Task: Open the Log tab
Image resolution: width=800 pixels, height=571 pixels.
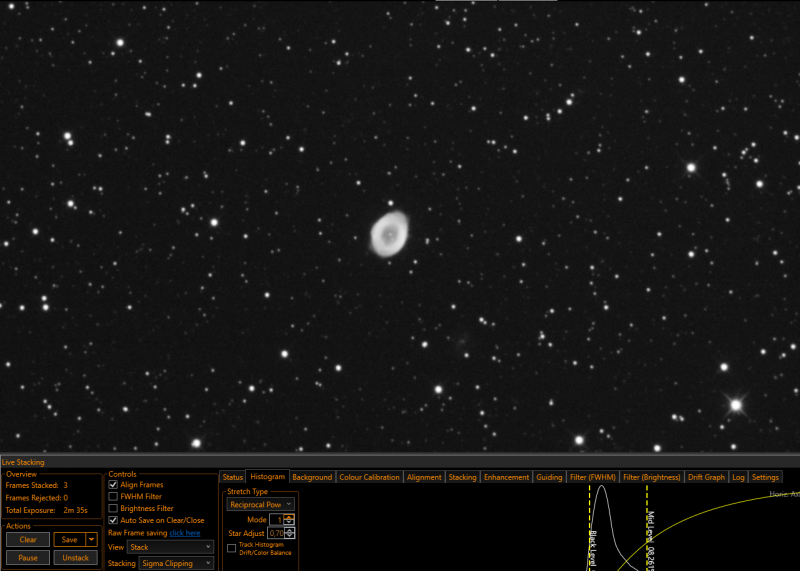Action: coord(738,477)
